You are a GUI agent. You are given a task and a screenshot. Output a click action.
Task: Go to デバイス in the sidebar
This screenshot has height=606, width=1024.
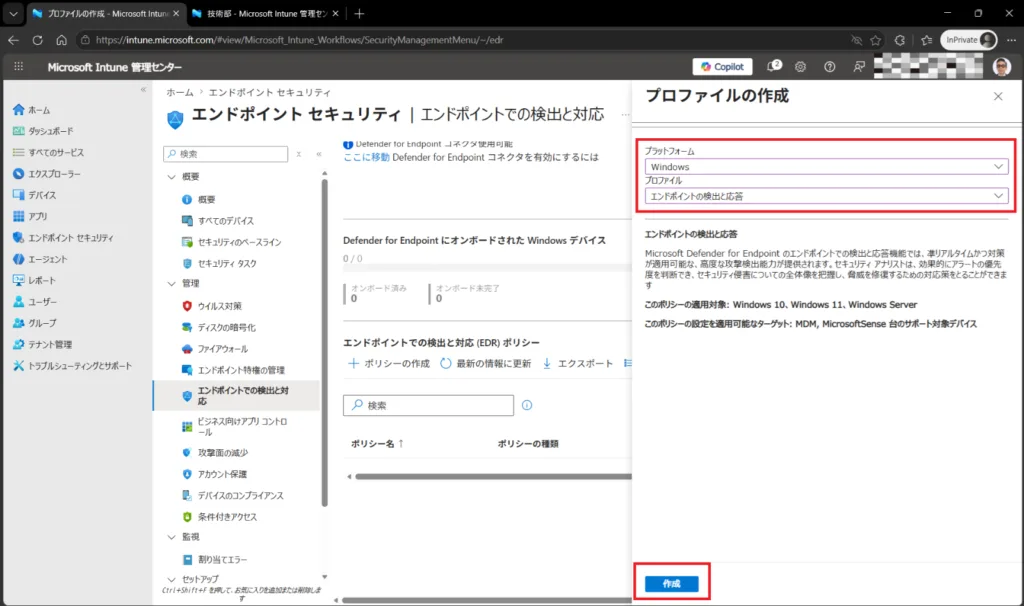35,195
